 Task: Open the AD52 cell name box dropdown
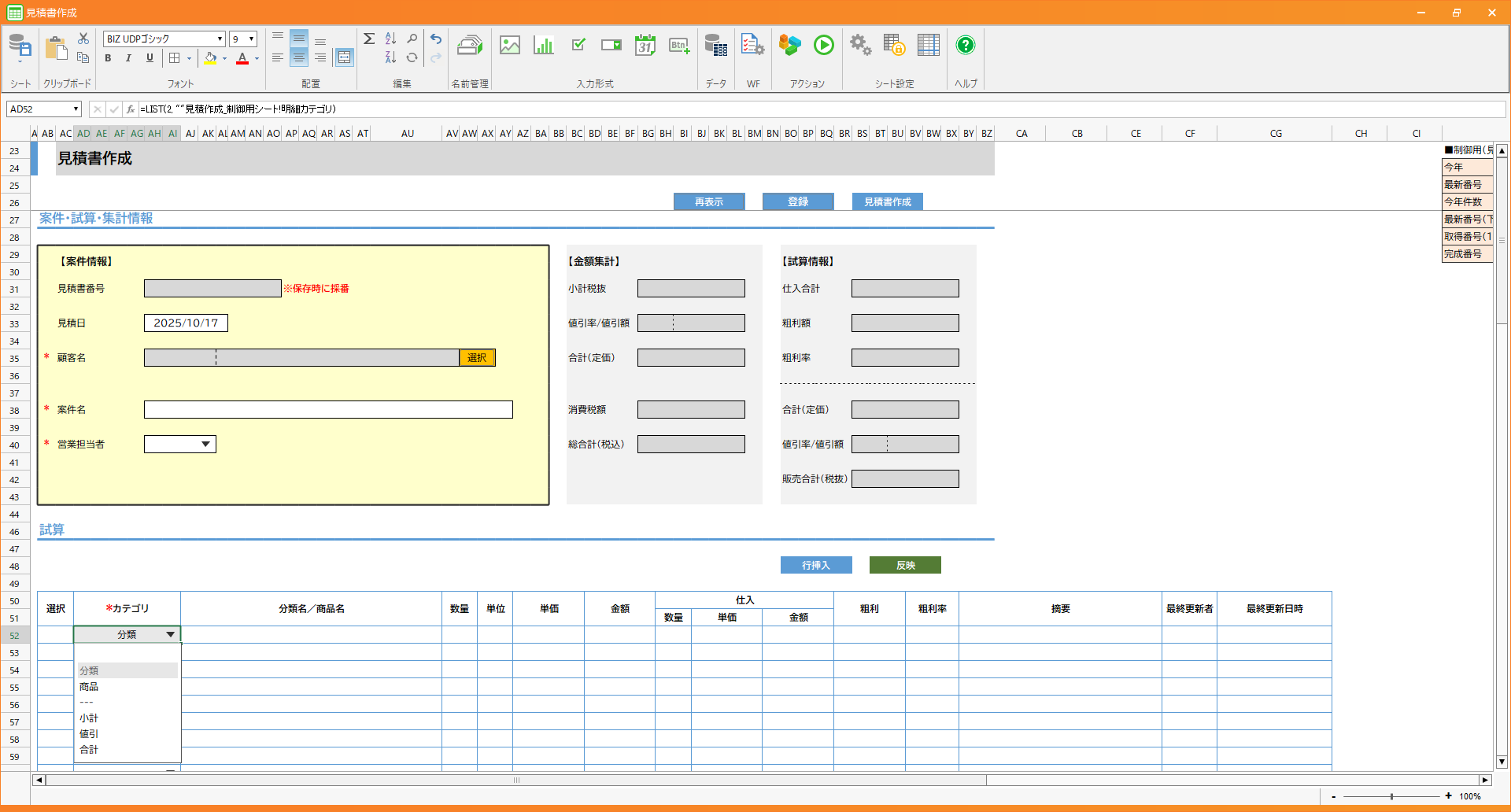click(x=76, y=109)
